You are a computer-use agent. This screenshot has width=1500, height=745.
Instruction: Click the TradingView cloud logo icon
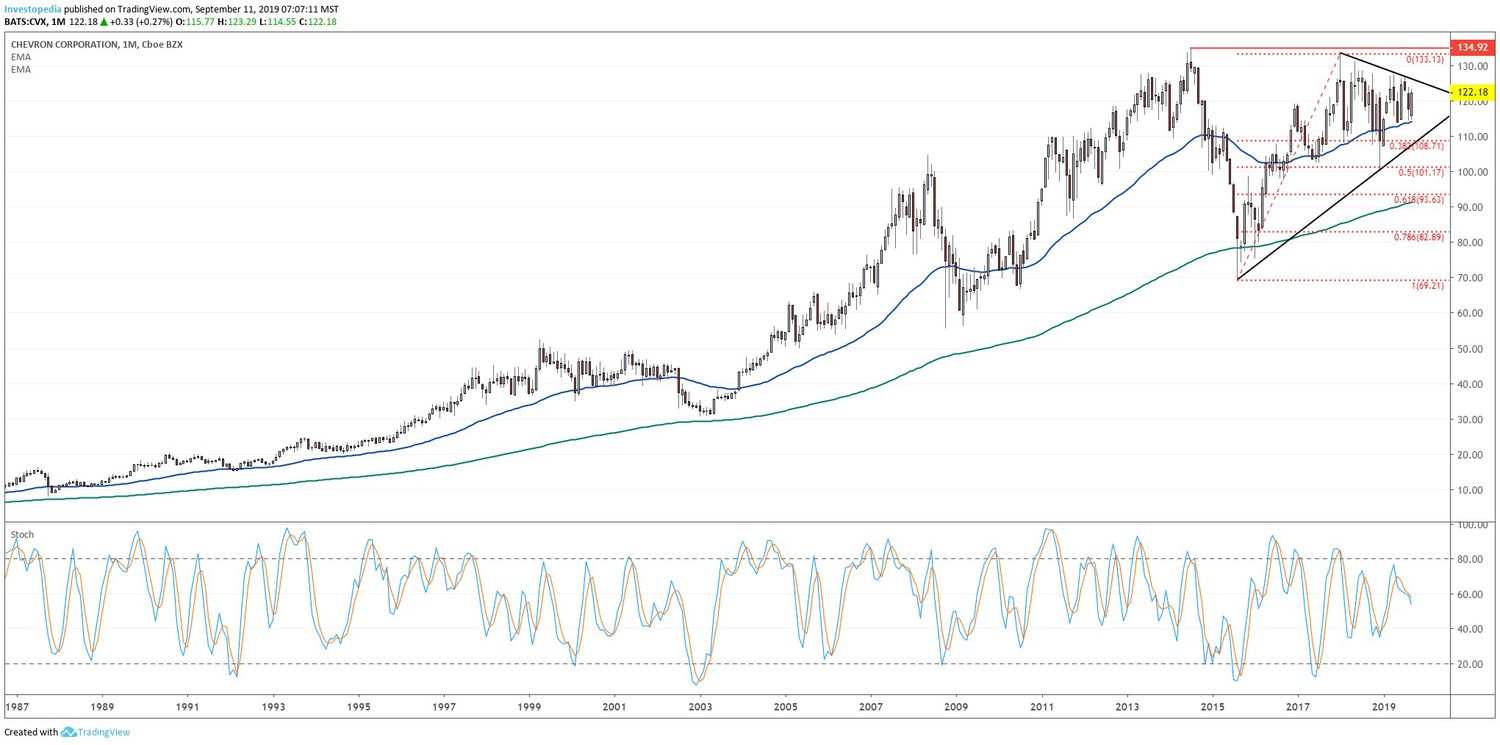68,732
